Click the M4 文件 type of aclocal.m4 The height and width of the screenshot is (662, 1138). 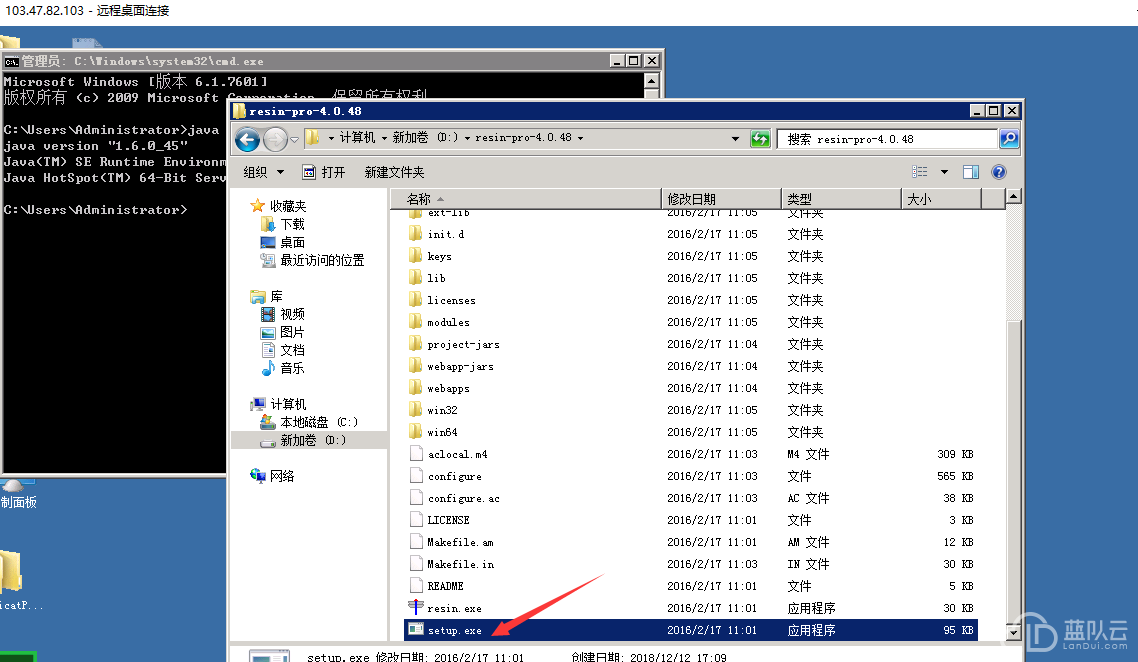click(809, 454)
